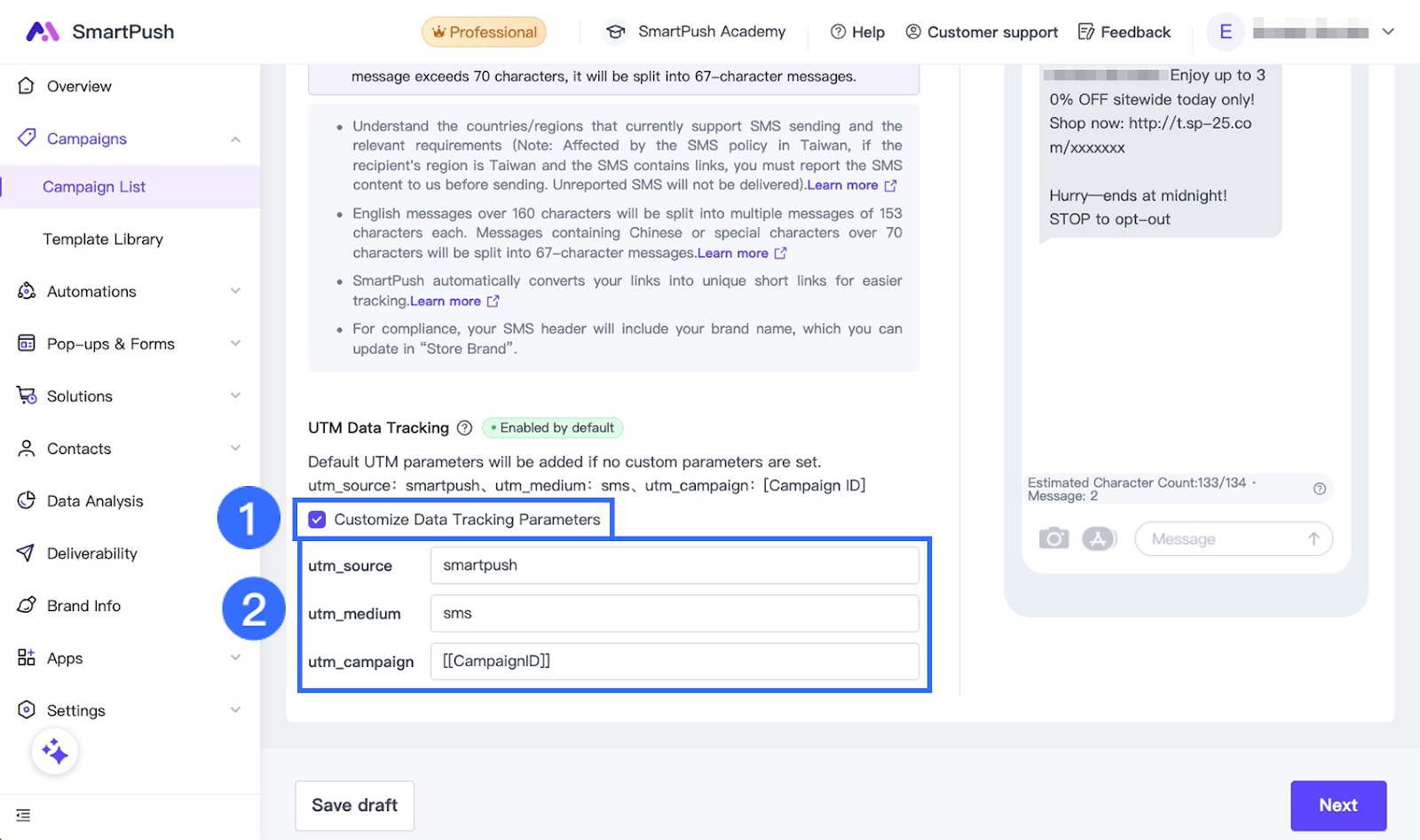Viewport: 1420px width, 840px height.
Task: Click the UTM Data Tracking help icon
Action: pos(464,428)
